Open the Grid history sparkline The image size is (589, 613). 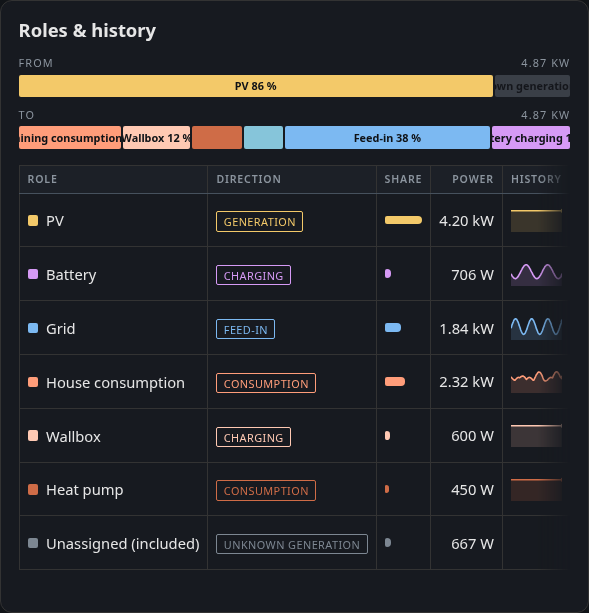(536, 328)
